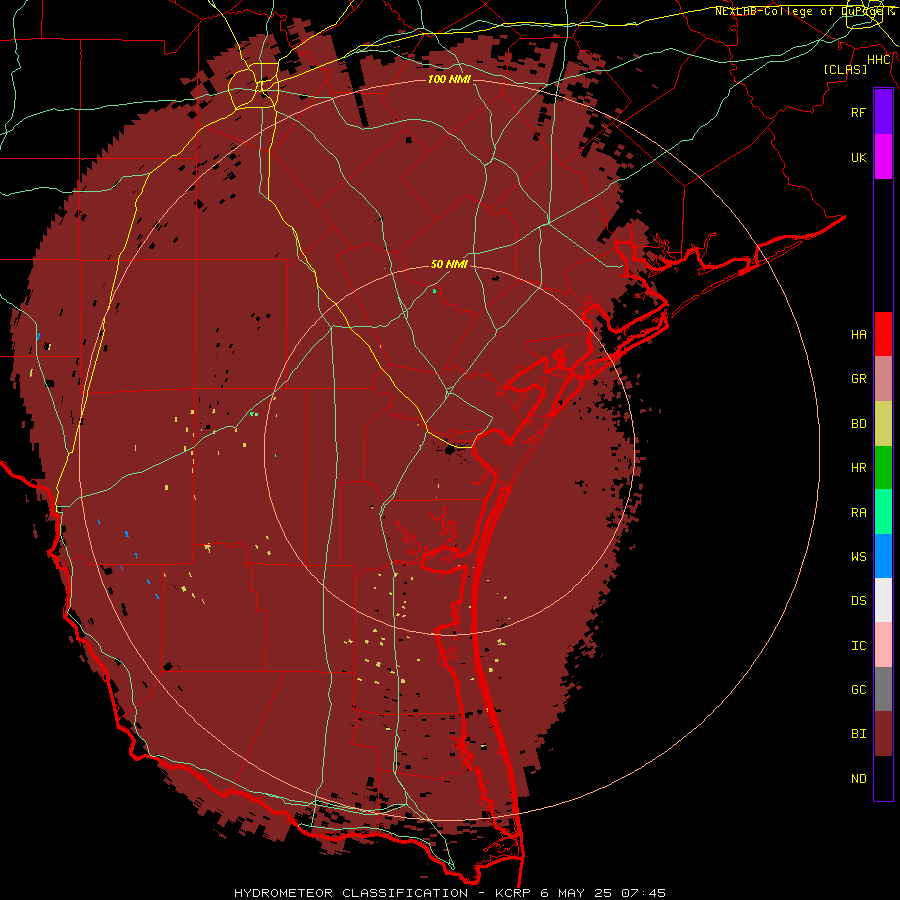900x900 pixels.
Task: Click the HYDROMETEOR CLASSIFICATION title text
Action: click(x=351, y=893)
